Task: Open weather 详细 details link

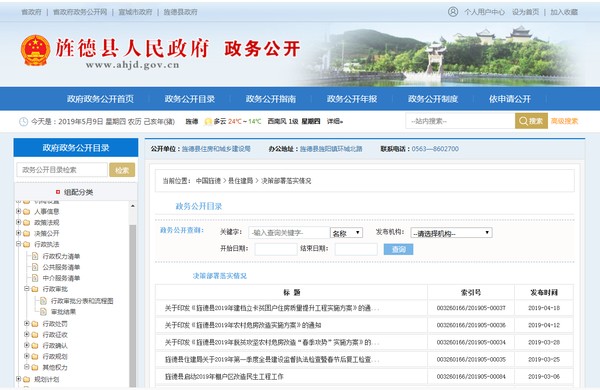Action: coord(335,121)
